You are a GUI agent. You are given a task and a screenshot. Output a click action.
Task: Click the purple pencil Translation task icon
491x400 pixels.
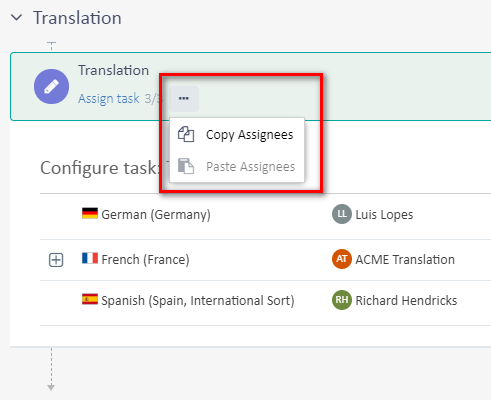[51, 87]
